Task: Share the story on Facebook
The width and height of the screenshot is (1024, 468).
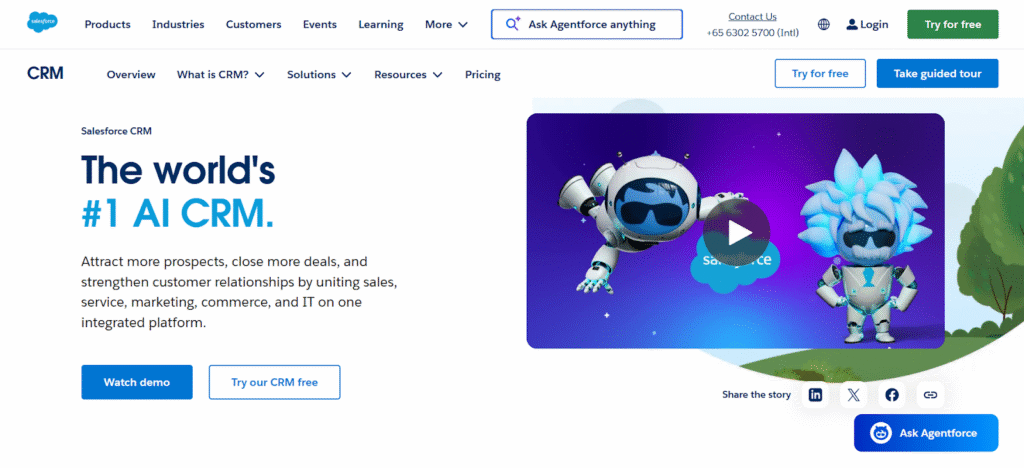Action: coord(892,395)
